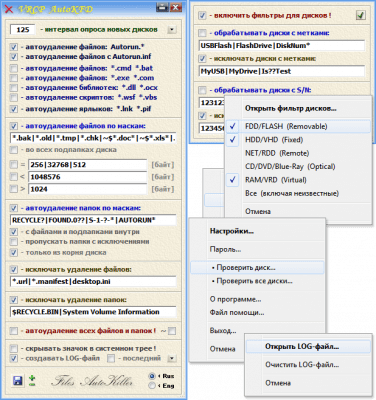This screenshot has width=376, height=400.
Task: Tick the small checkbox next to the tilde
Action: pyautogui.click(x=172, y=331)
